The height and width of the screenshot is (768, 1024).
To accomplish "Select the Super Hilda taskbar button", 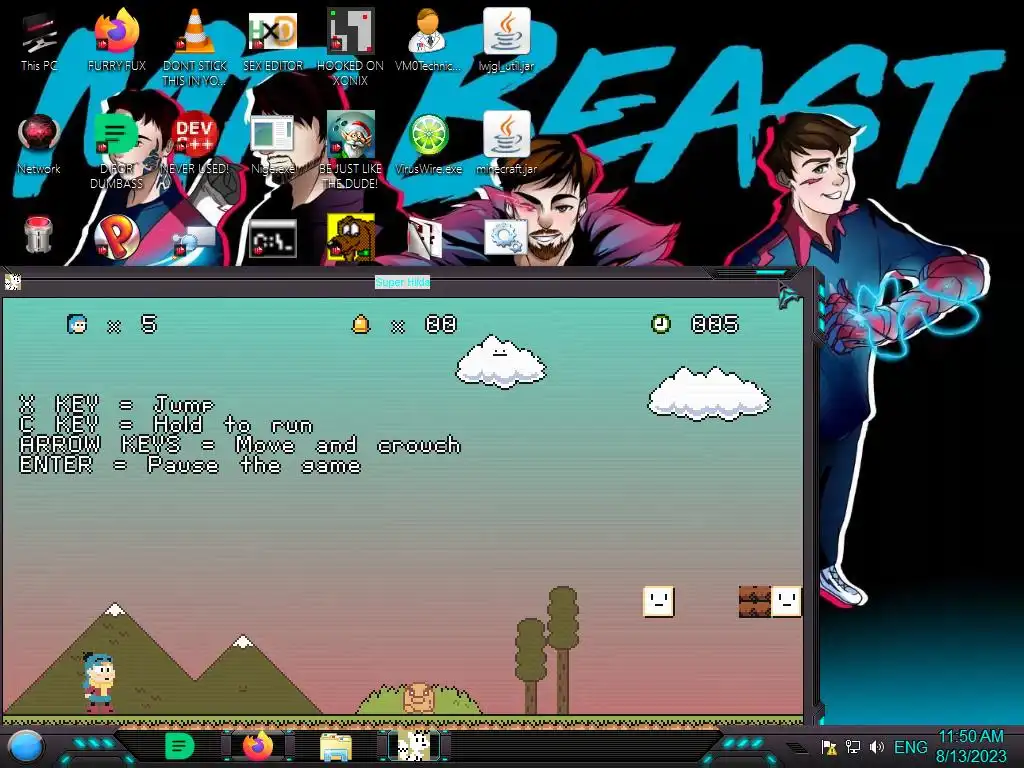I will click(x=414, y=746).
